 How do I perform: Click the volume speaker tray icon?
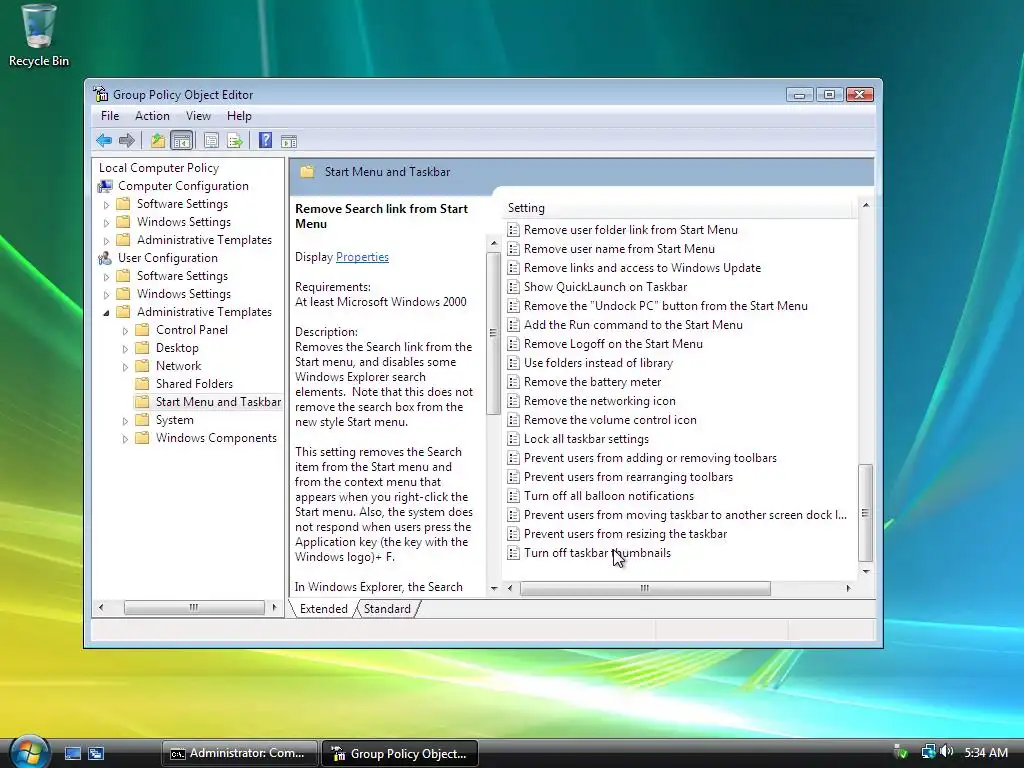tap(947, 752)
